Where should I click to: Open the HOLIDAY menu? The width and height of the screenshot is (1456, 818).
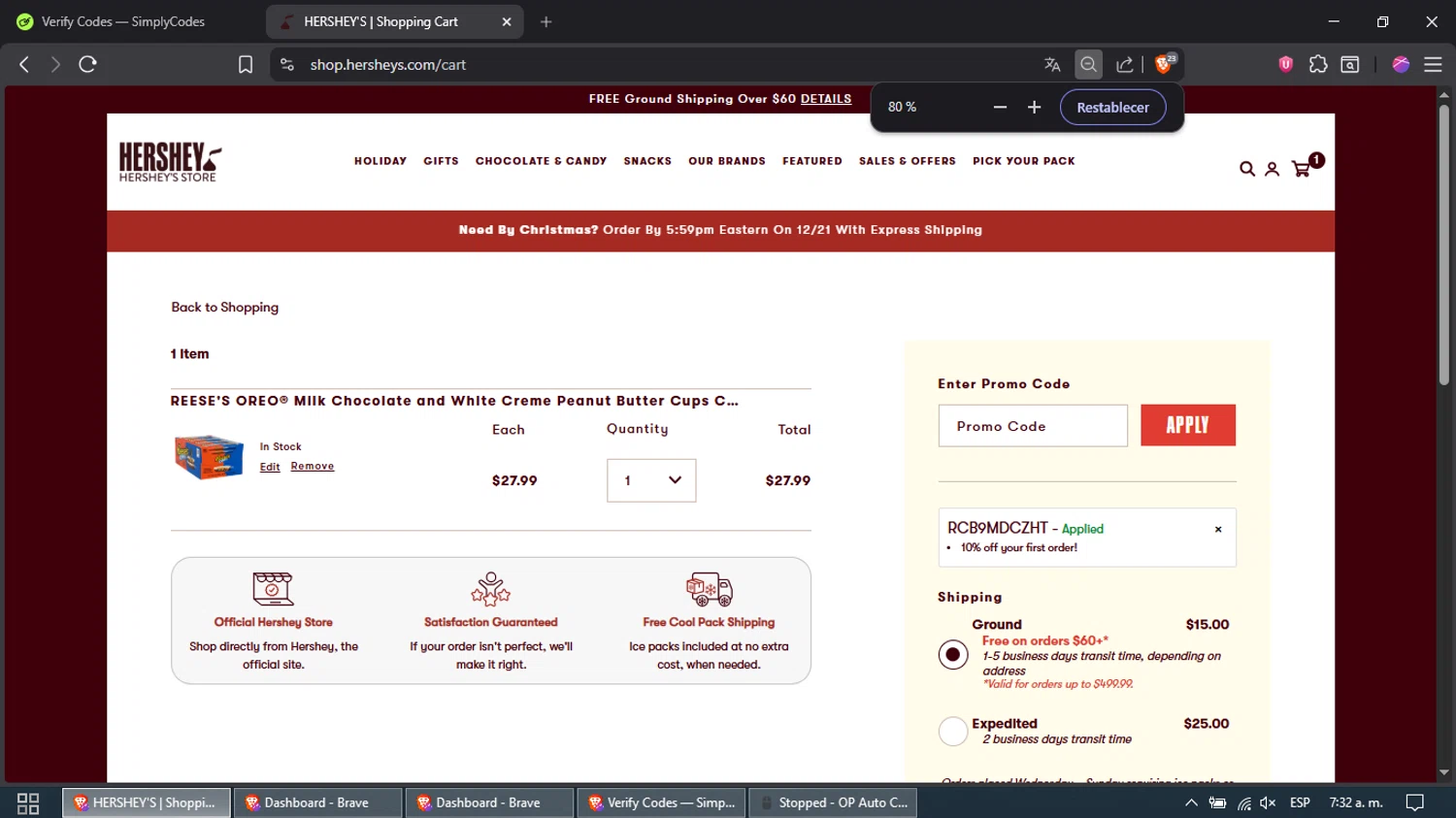[381, 161]
